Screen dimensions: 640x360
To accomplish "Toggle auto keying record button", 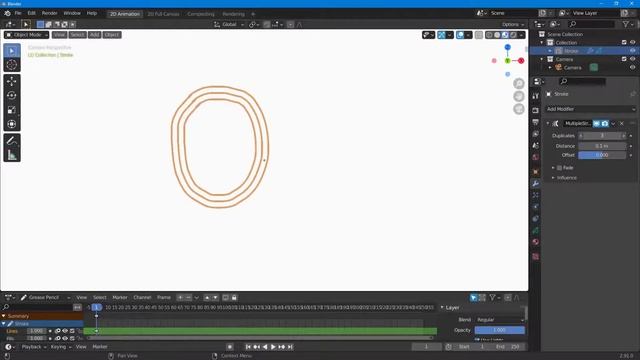I will coord(230,347).
